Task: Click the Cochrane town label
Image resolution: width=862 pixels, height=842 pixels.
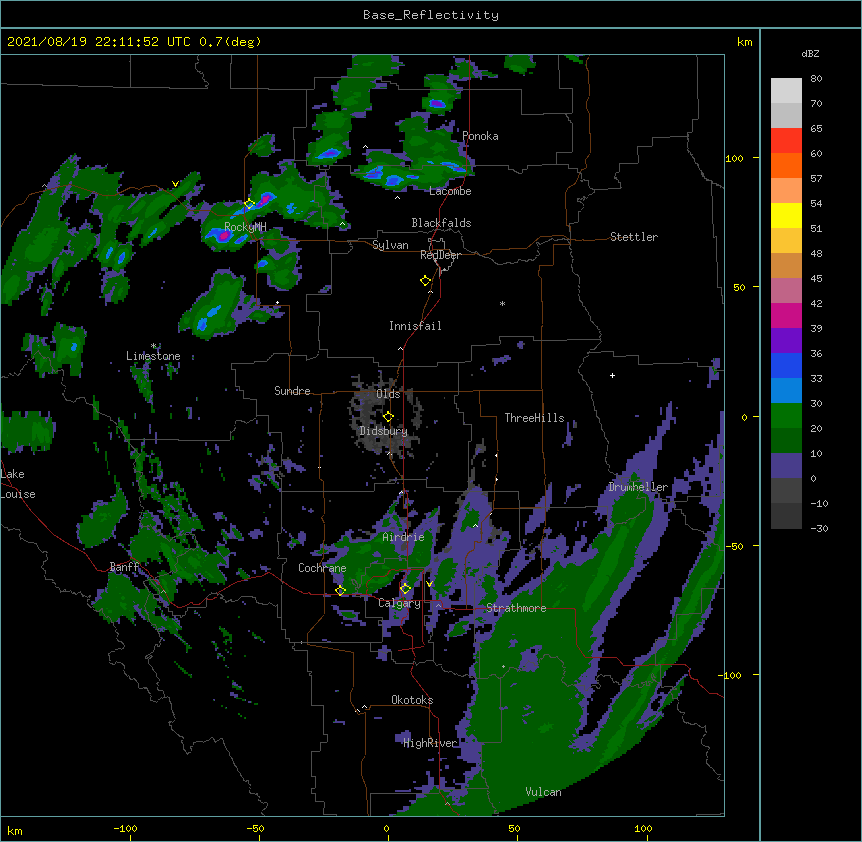Action: (322, 568)
